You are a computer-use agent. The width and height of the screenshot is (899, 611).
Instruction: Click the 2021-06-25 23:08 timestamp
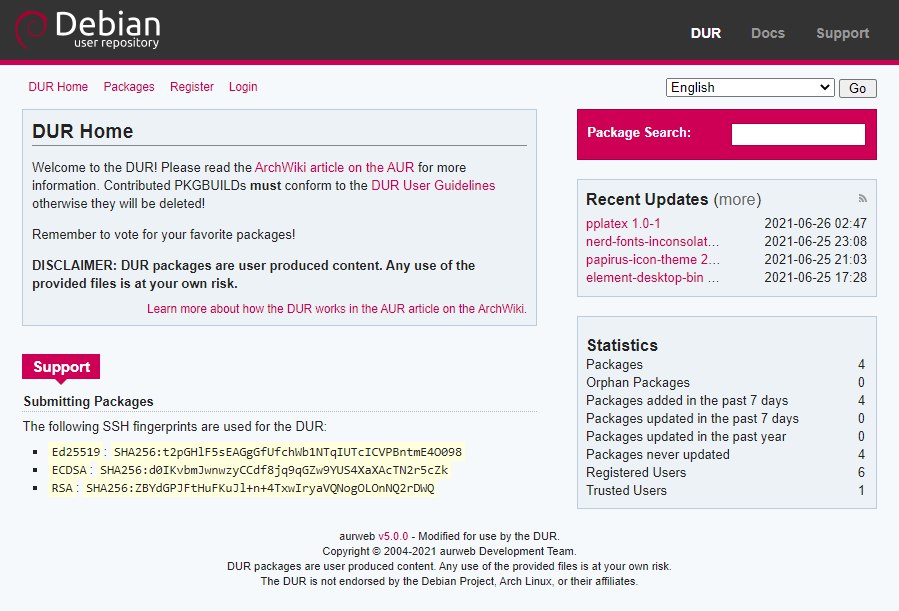point(815,241)
